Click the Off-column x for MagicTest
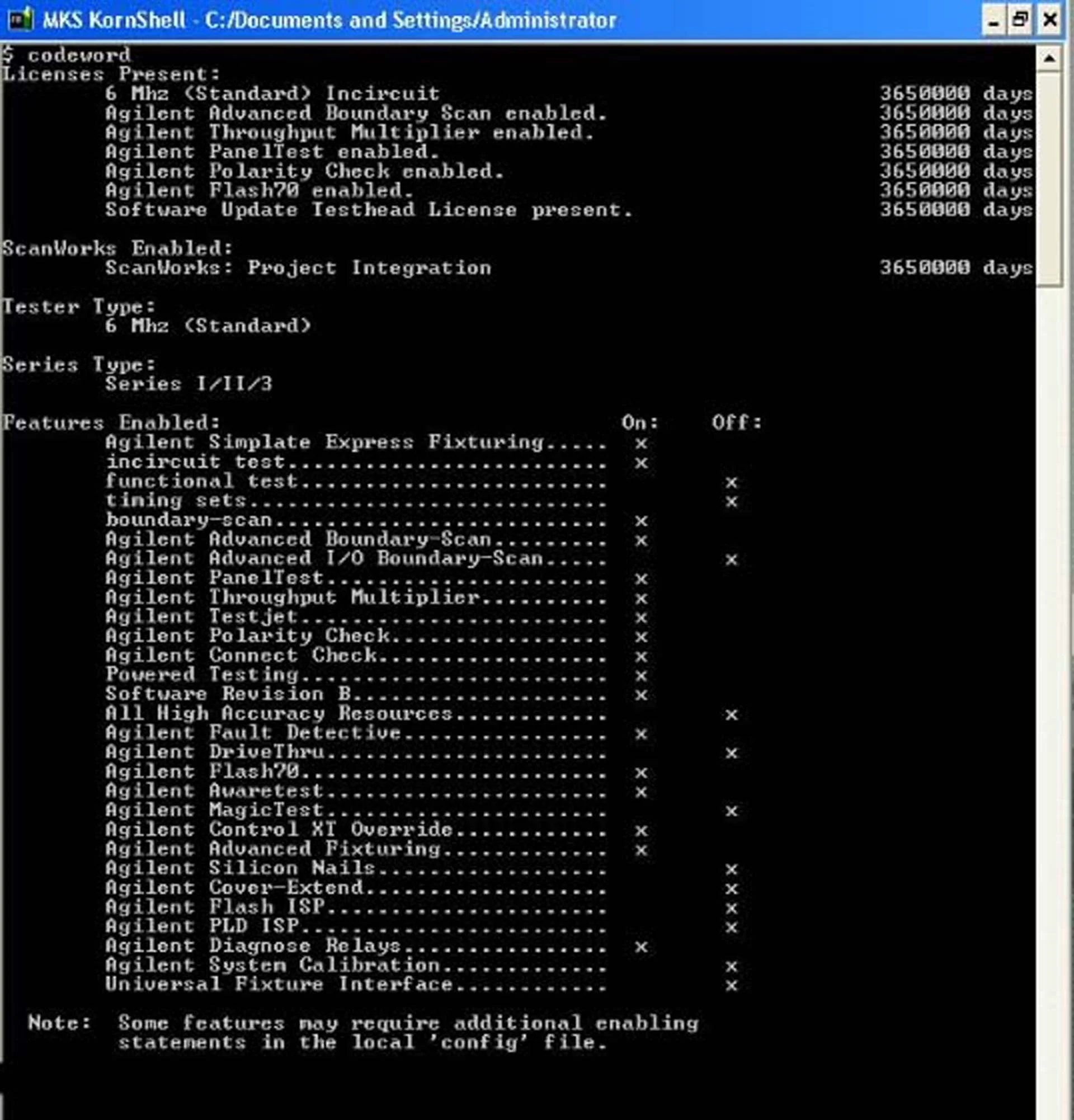1074x1120 pixels. tap(731, 811)
